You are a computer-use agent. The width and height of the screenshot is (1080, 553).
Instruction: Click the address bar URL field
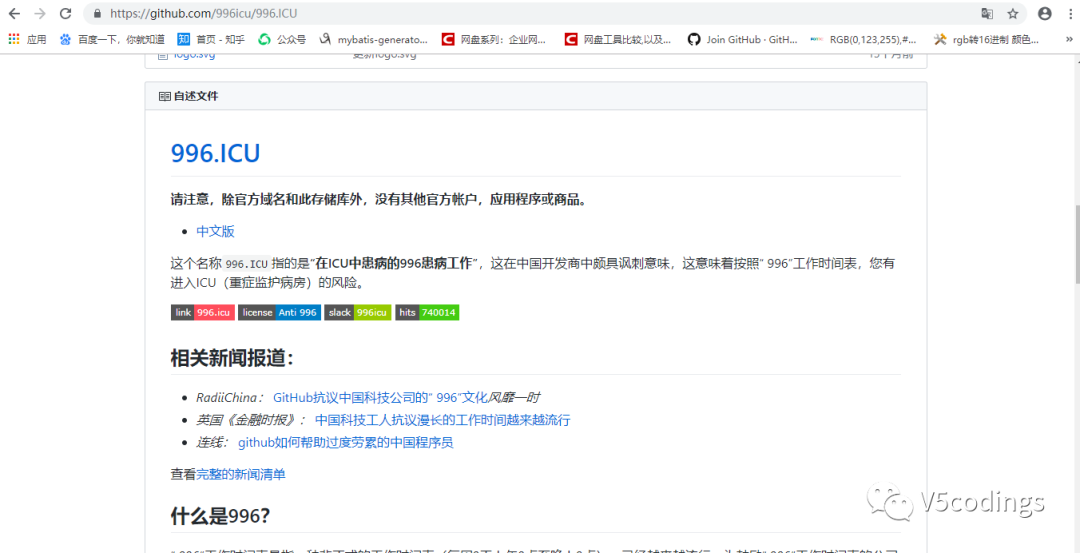coord(500,14)
